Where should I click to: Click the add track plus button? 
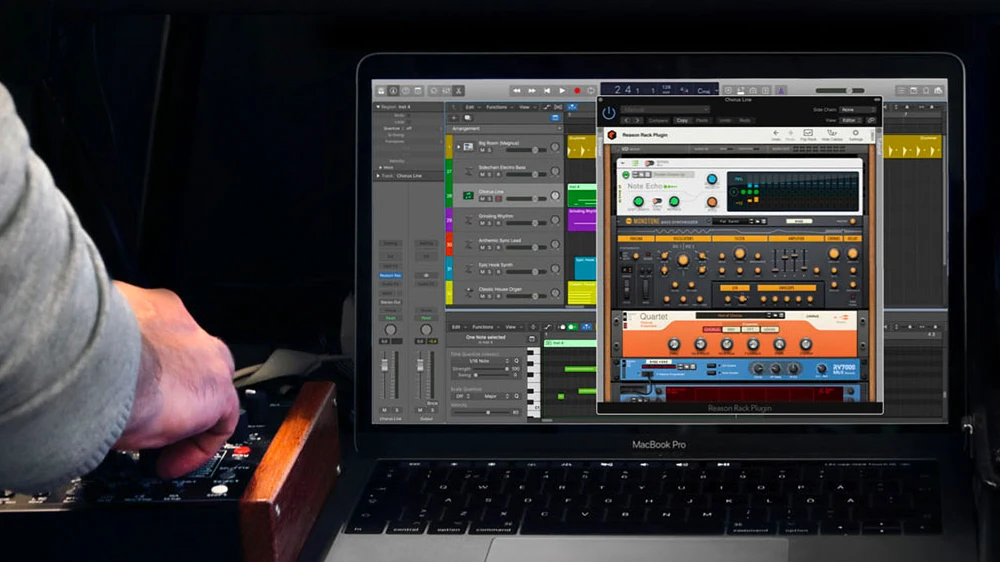[x=453, y=117]
